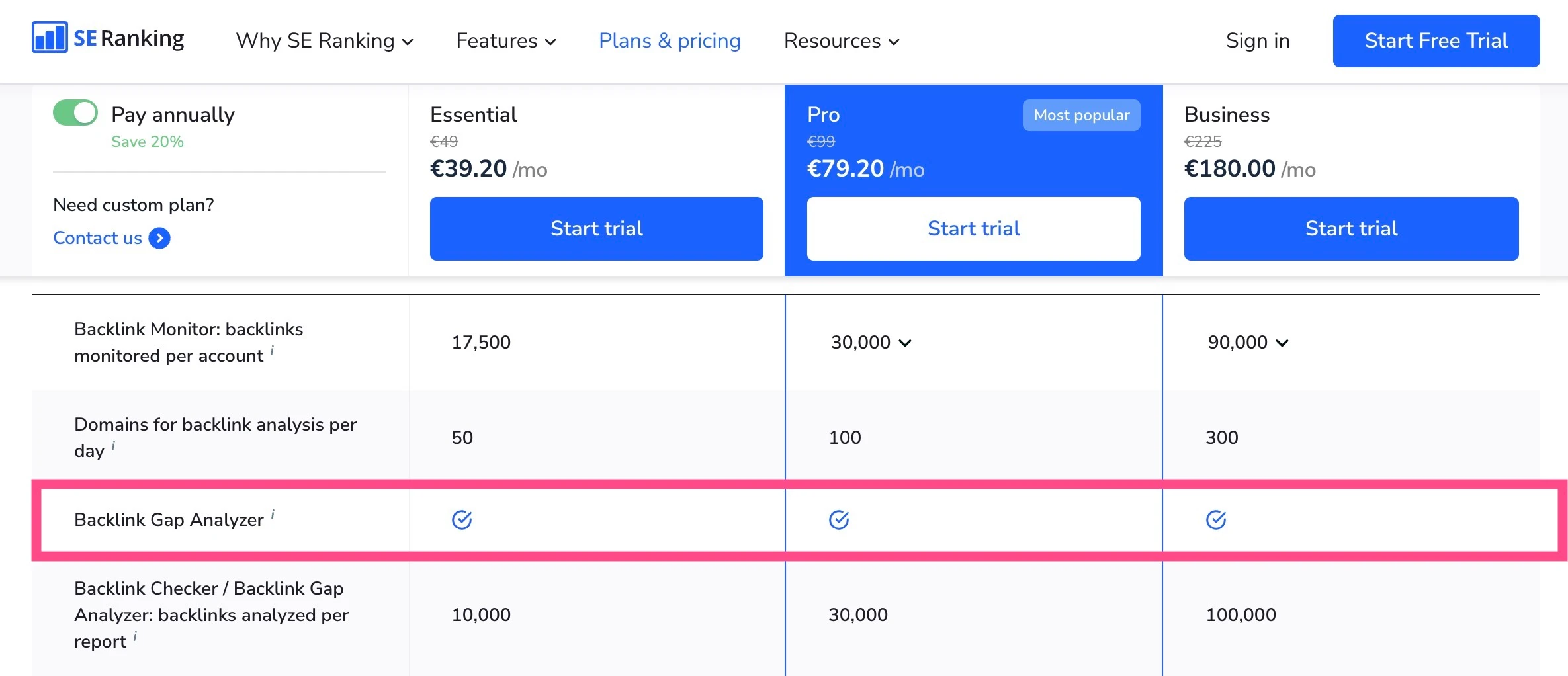The height and width of the screenshot is (676, 1568).
Task: Click the Pro €79.20 /mo price
Action: click(866, 169)
